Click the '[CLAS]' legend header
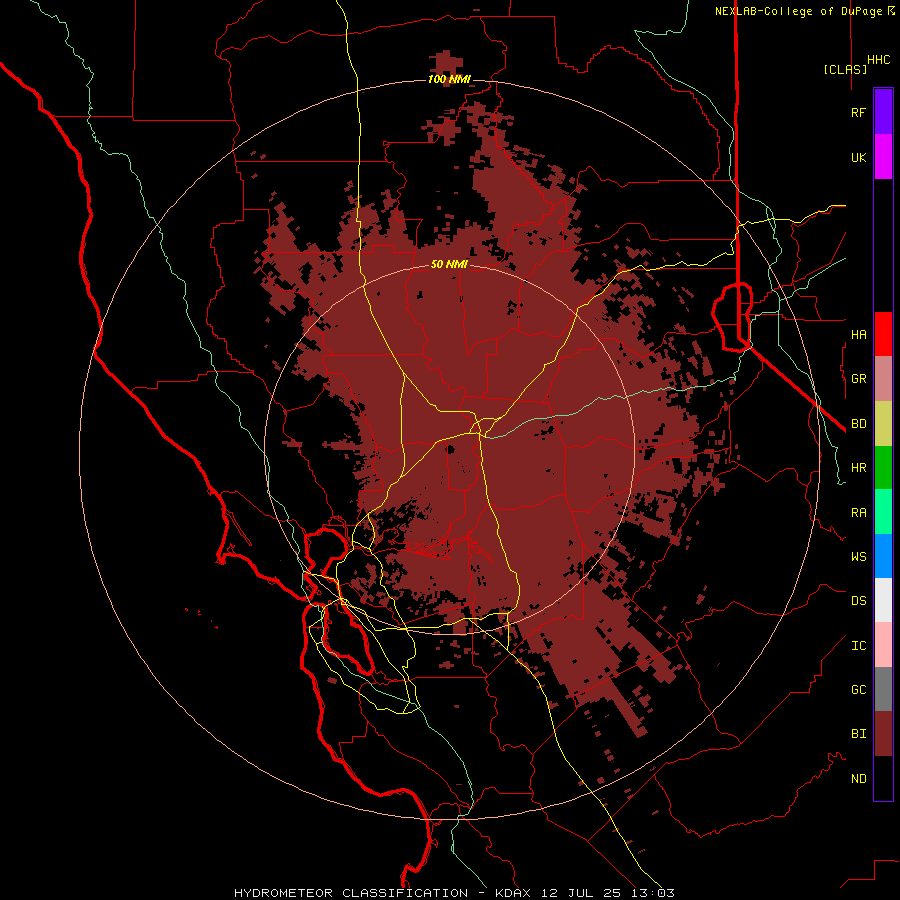Screen dimensions: 900x900 point(845,69)
